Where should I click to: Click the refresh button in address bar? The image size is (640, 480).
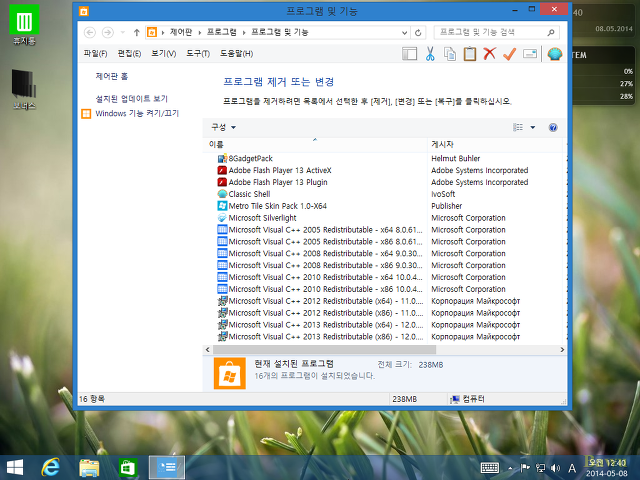click(x=418, y=32)
